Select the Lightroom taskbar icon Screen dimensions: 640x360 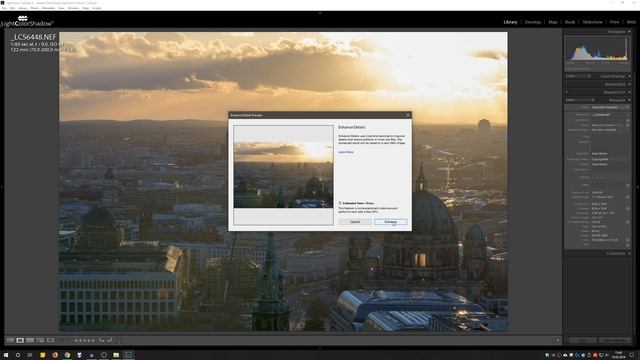coord(128,355)
